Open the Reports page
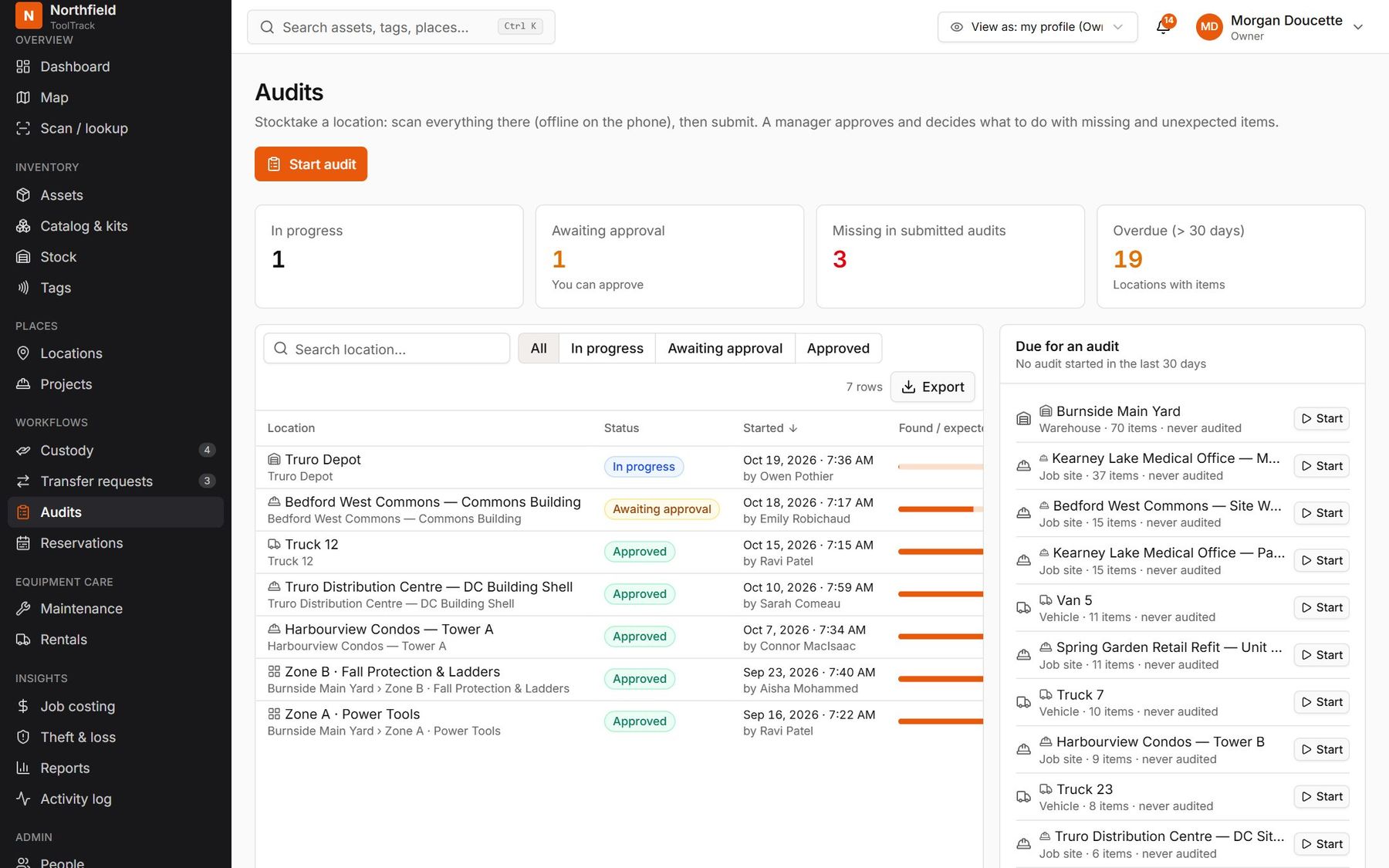The image size is (1389, 868). tap(116, 768)
